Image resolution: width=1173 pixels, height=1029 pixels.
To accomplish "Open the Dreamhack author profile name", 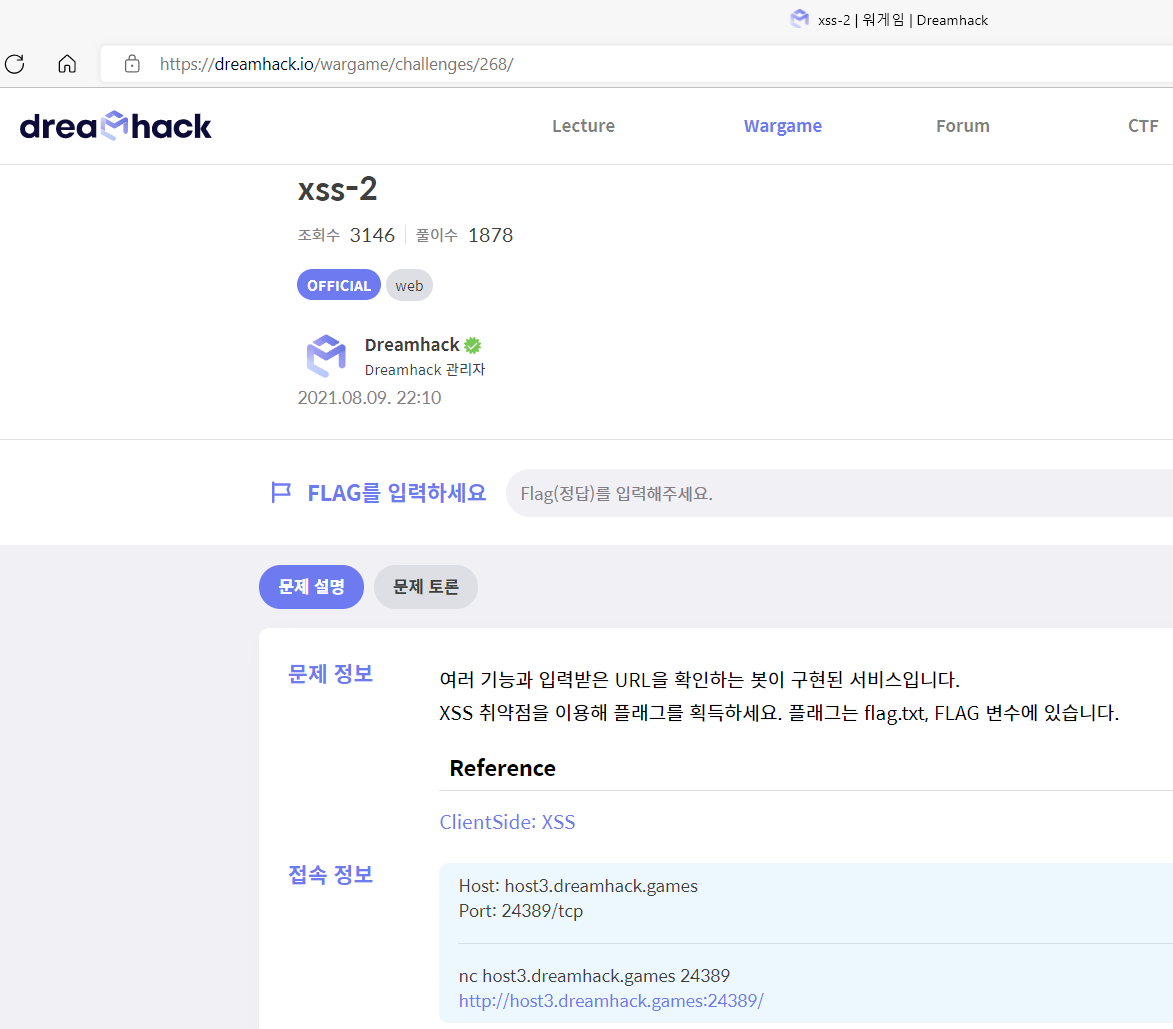I will tap(412, 345).
